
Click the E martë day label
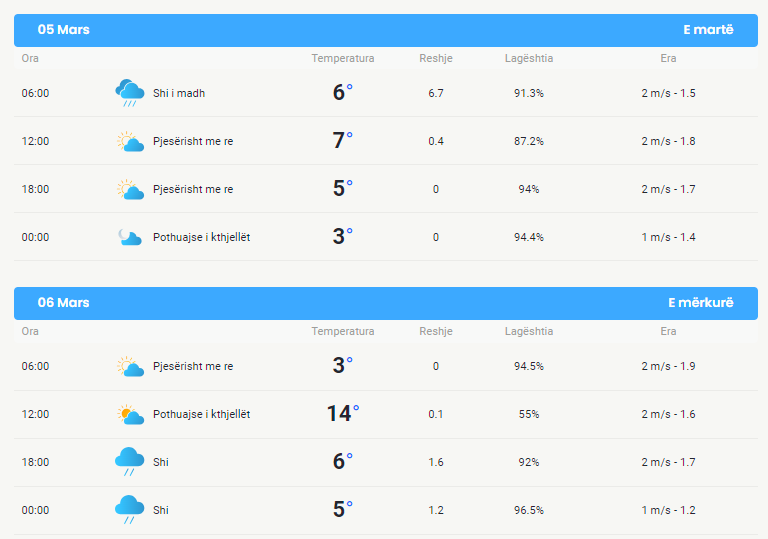[708, 29]
